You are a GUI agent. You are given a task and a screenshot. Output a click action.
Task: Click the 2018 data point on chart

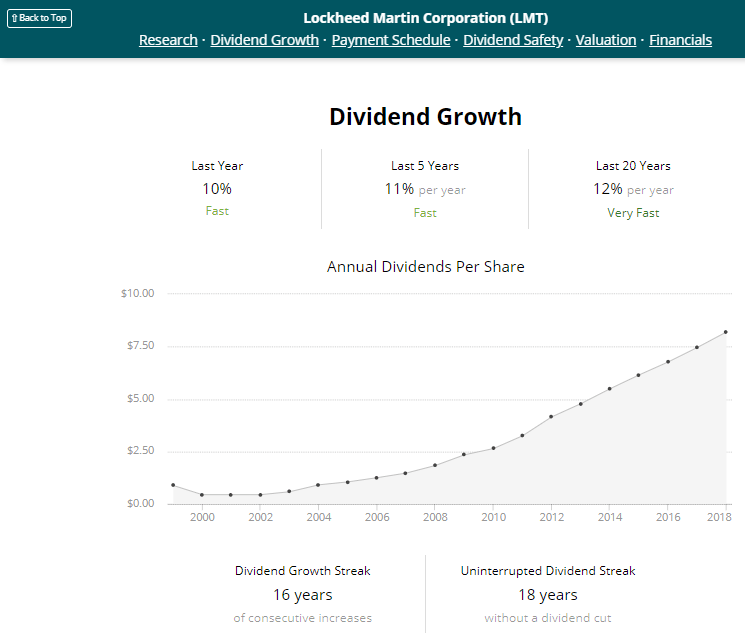click(x=726, y=332)
